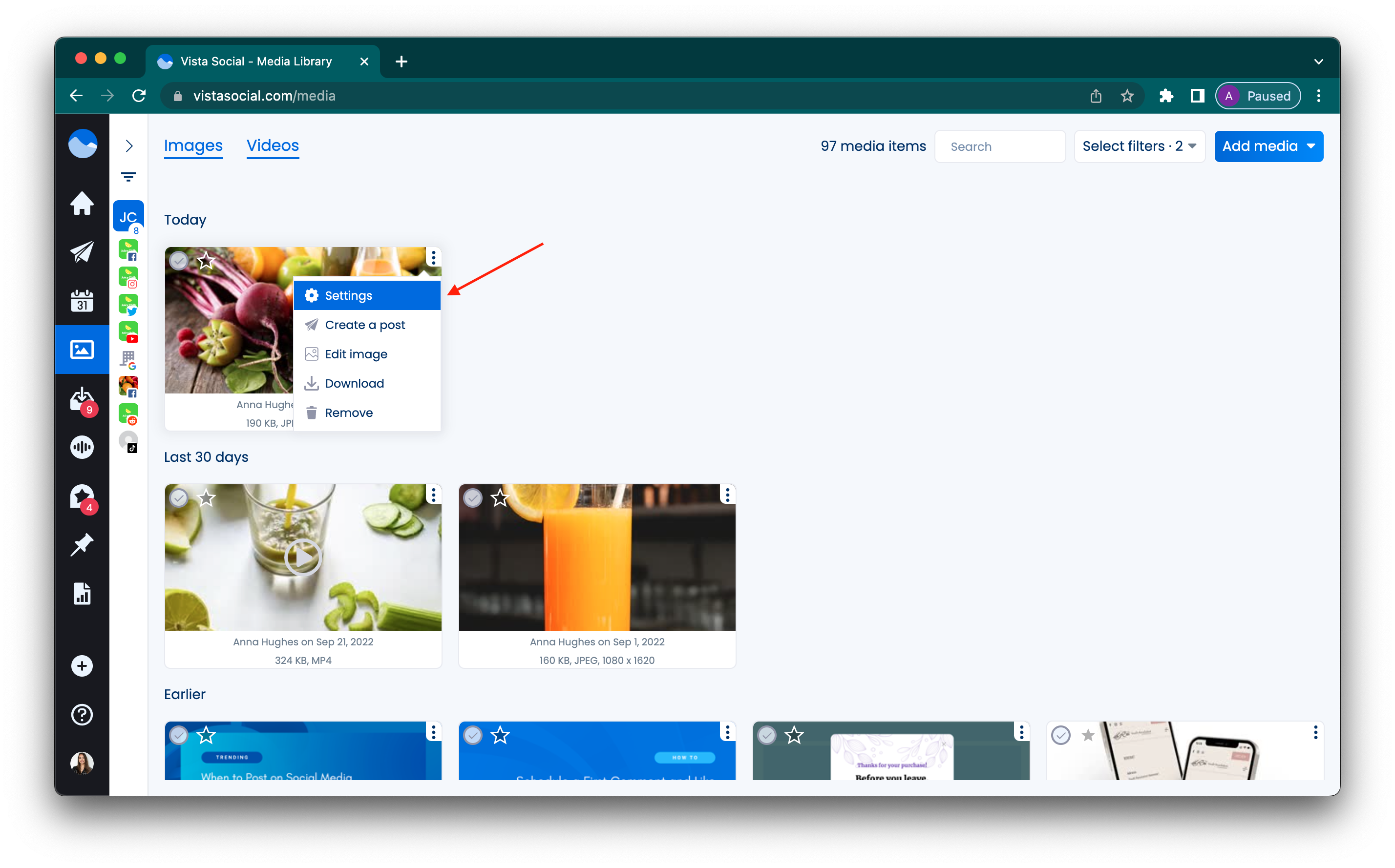Click the pushpin icon in sidebar
This screenshot has width=1395, height=868.
coord(82,545)
